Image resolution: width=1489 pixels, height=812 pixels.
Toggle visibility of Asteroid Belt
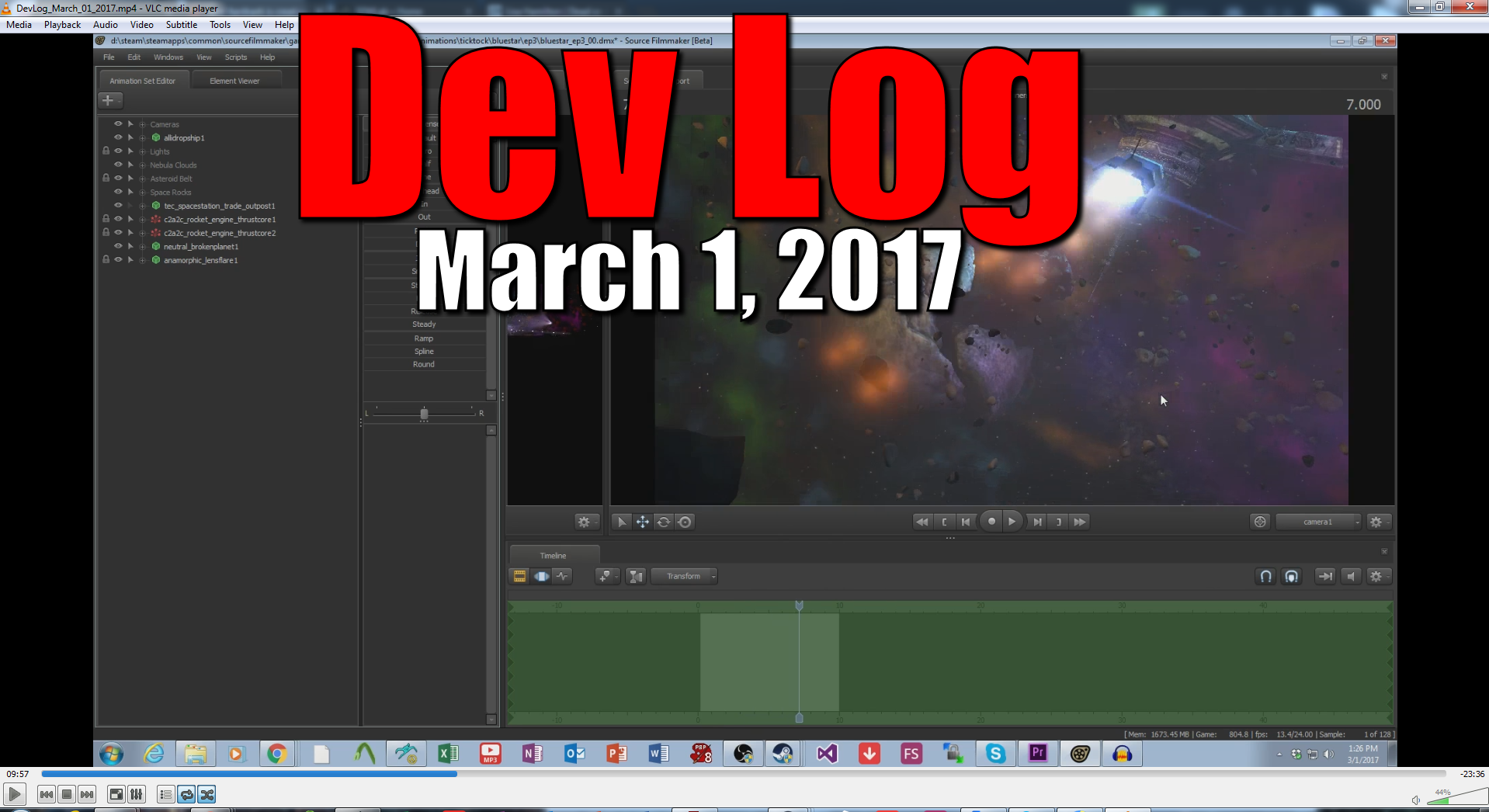118,179
